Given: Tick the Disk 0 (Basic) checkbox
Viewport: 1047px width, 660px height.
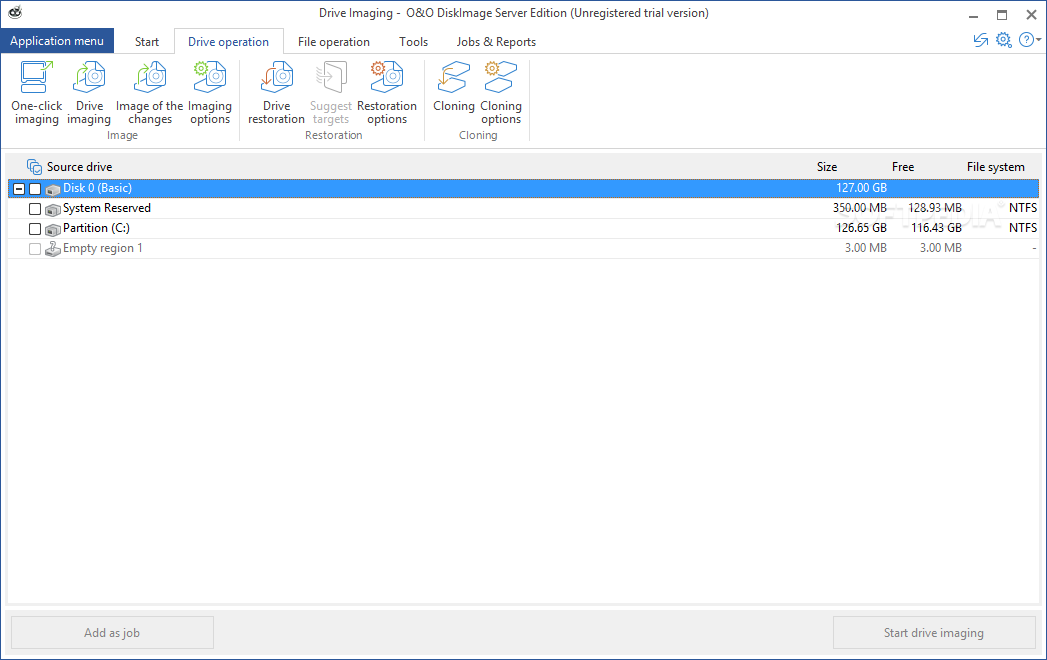Looking at the screenshot, I should coord(35,189).
